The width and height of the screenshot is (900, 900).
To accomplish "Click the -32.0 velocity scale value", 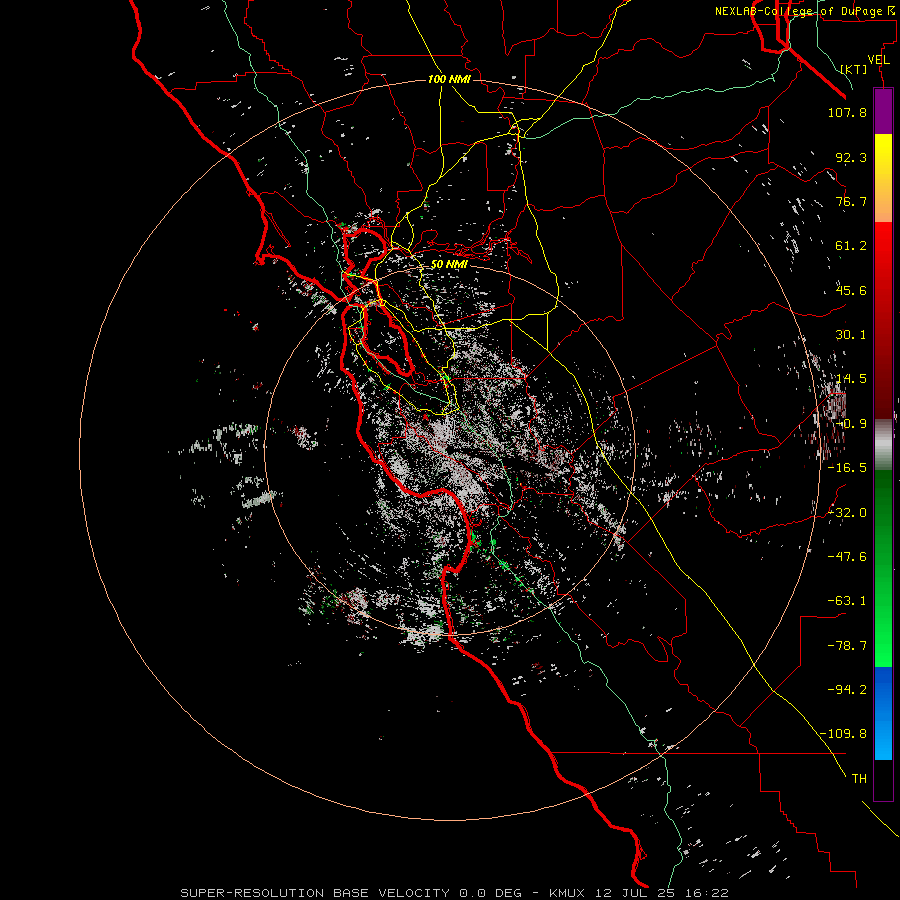I will pyautogui.click(x=847, y=513).
